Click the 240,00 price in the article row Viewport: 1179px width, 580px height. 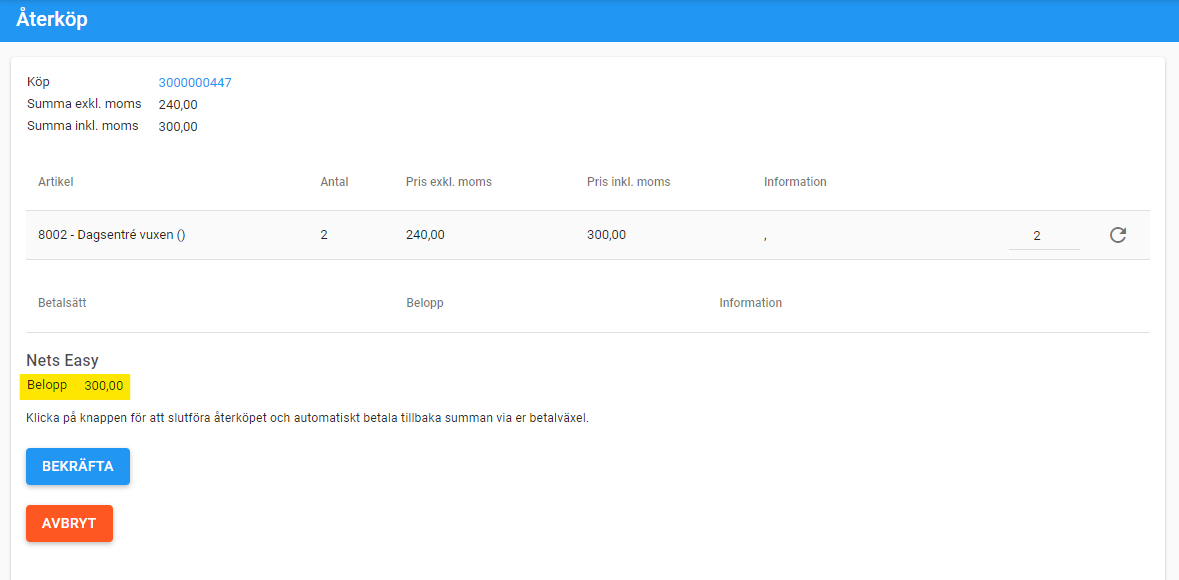[425, 235]
